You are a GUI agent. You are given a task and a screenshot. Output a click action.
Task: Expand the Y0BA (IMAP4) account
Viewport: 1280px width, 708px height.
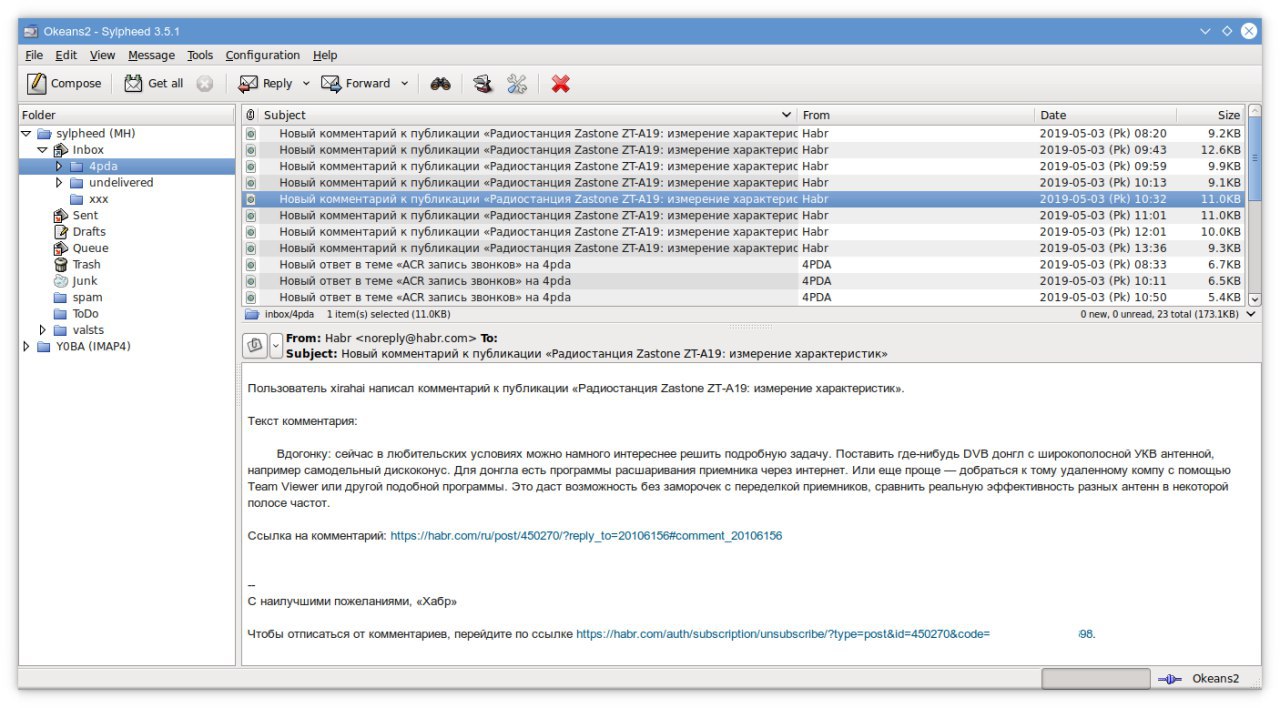pos(26,347)
